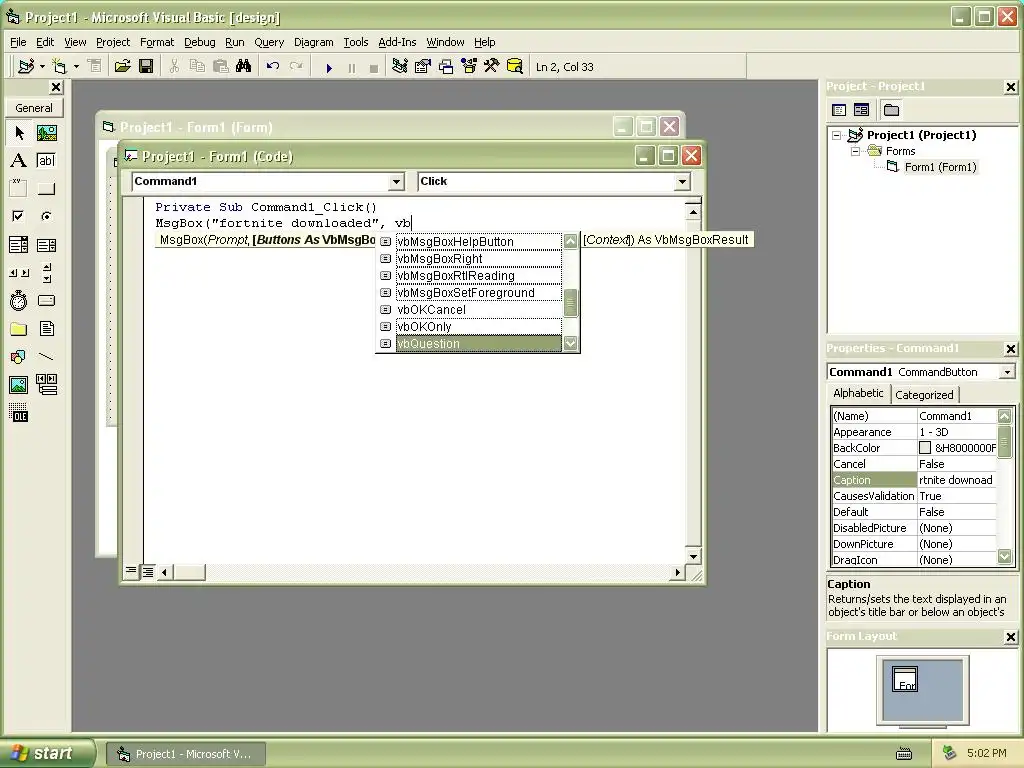Viewport: 1024px width, 768px height.
Task: Select the ListBox control tool
Action: tap(46, 245)
